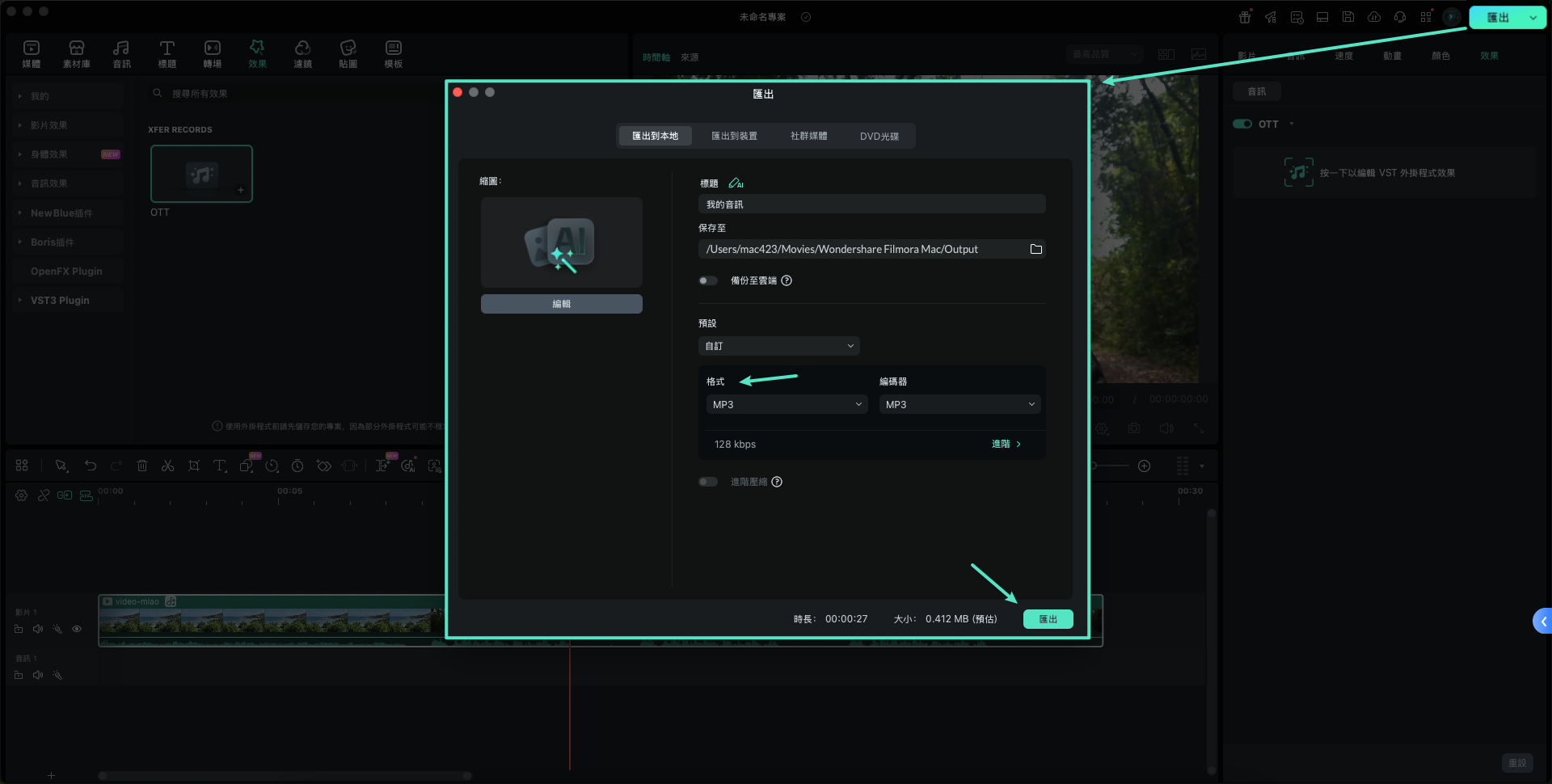Switch to the Social Media export tab
This screenshot has width=1552, height=784.
pos(808,136)
